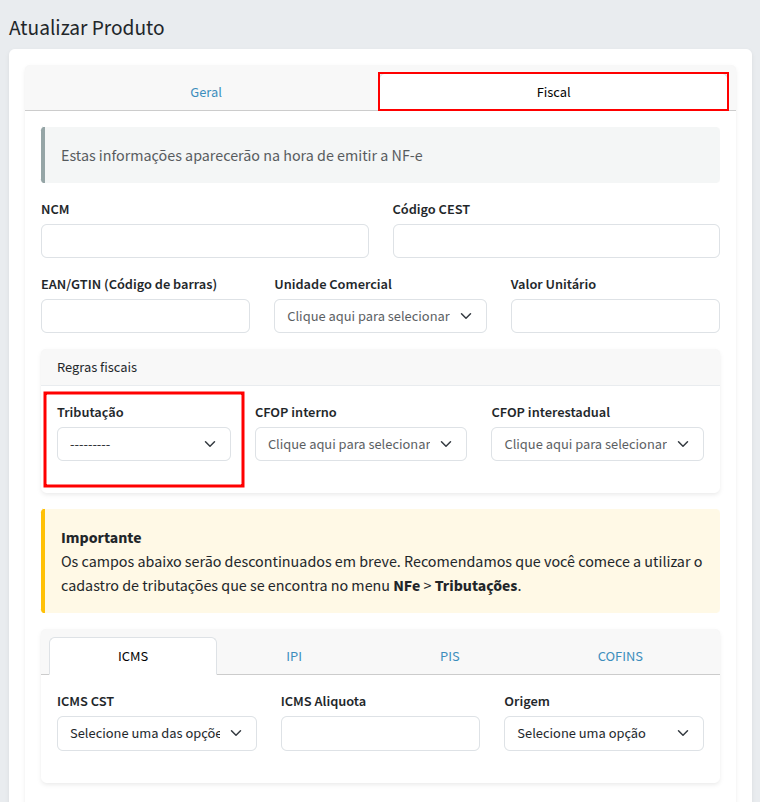Show the COFINS tab
The image size is (760, 802).
tap(620, 657)
